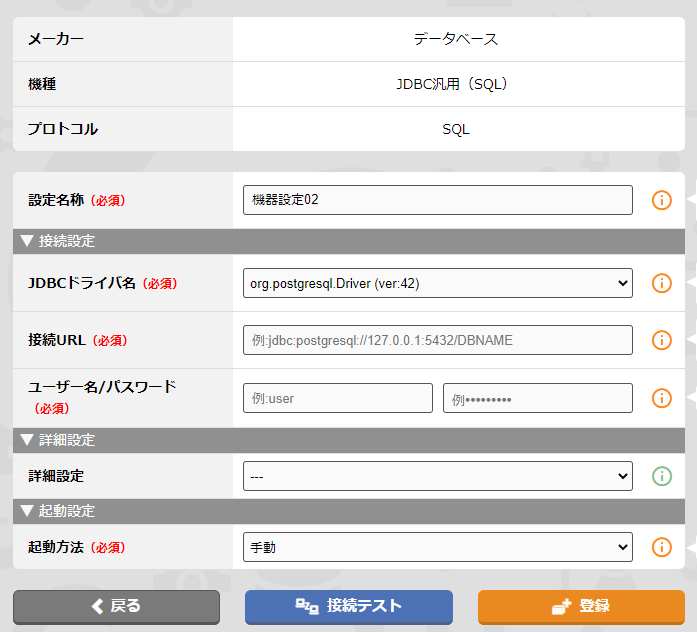Click the green info icon for 詳細設定
This screenshot has height=632, width=697.
(661, 476)
